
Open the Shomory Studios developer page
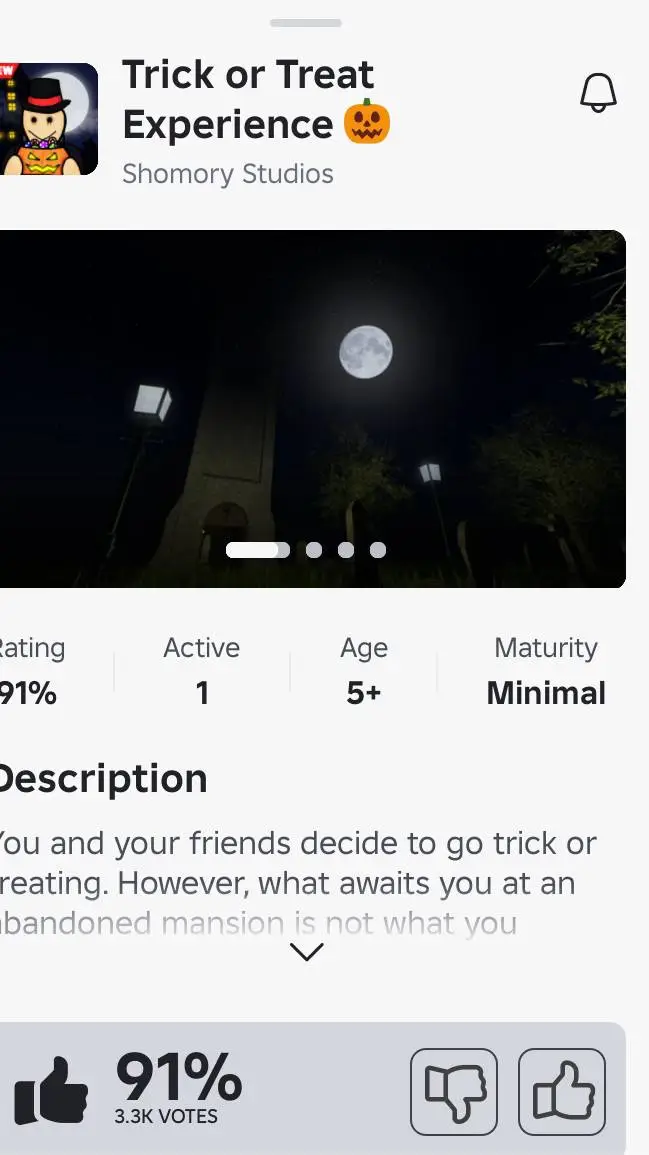click(227, 174)
